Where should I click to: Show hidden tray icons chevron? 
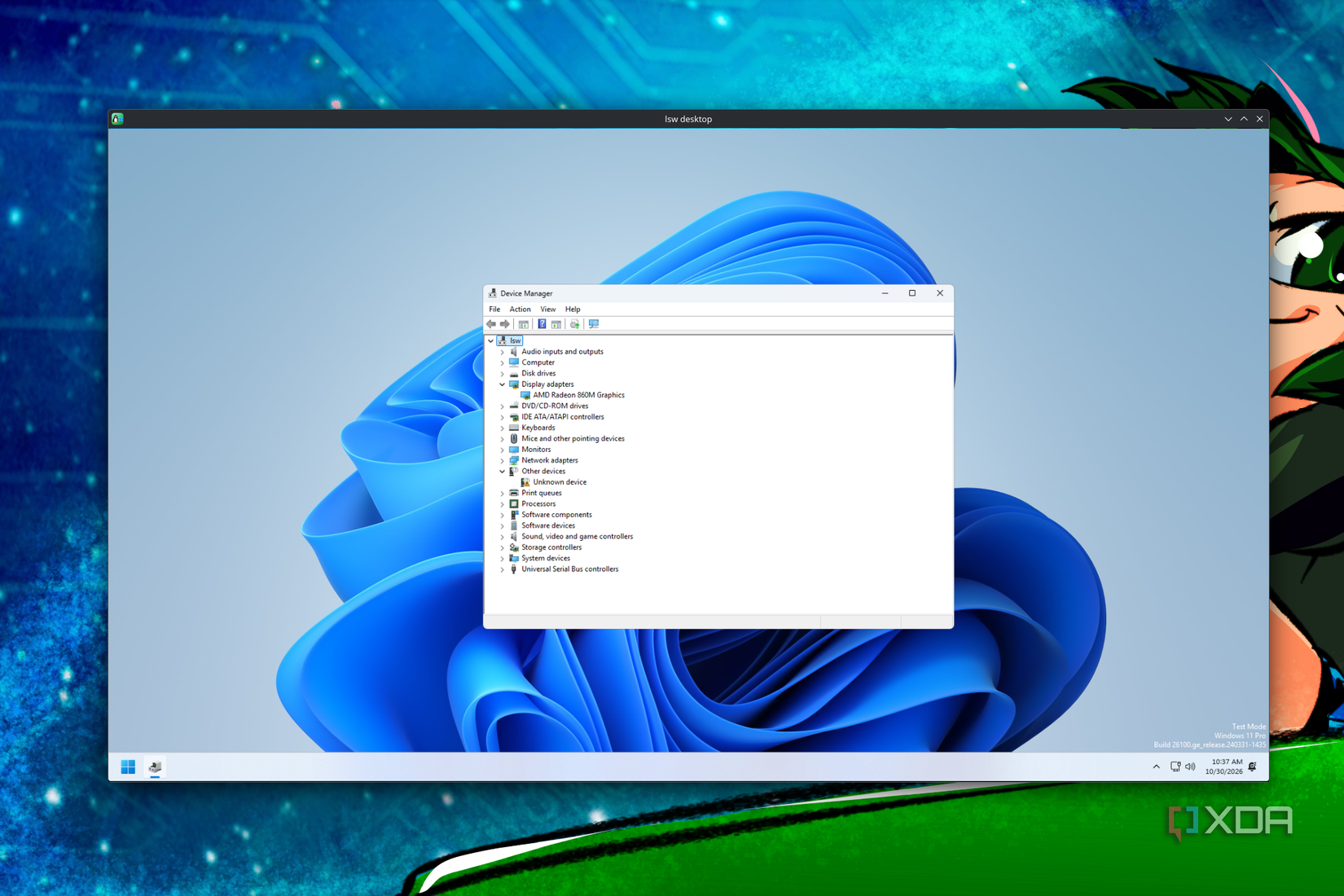point(1156,766)
